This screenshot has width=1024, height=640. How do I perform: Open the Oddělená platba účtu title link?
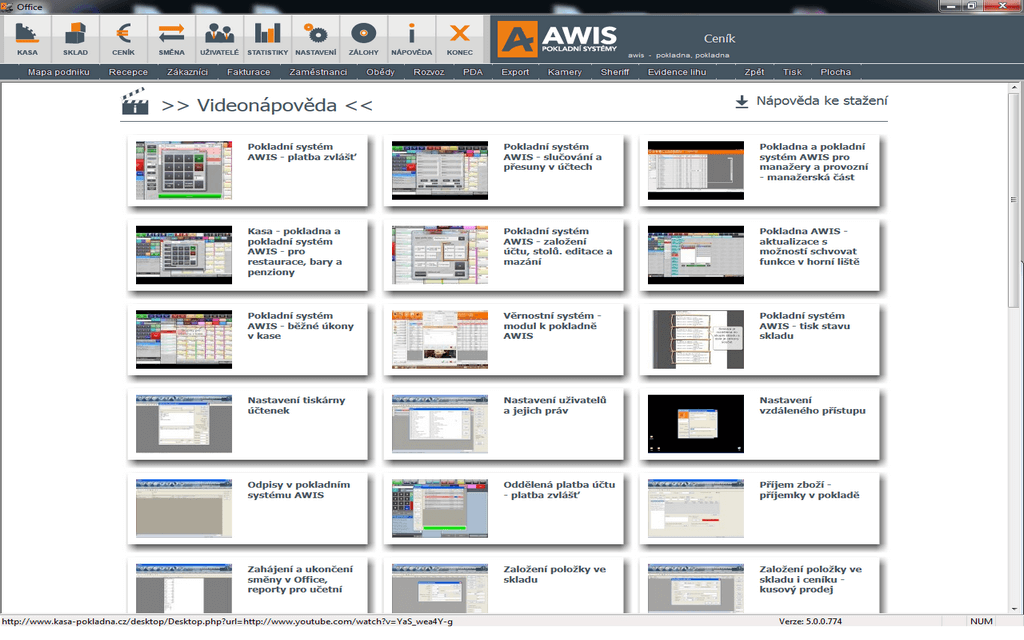[x=559, y=490]
